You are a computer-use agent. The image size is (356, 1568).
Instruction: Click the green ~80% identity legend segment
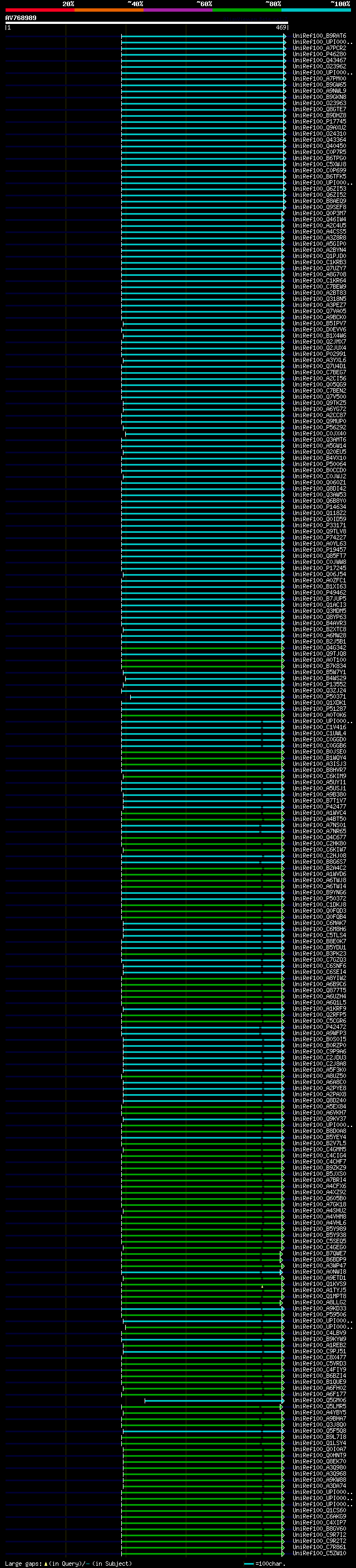click(246, 10)
